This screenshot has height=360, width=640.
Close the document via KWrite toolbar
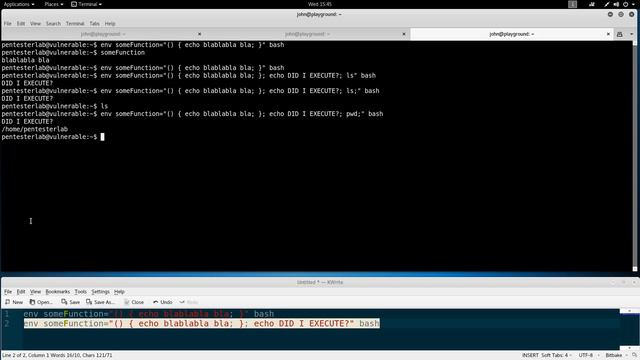(x=134, y=302)
